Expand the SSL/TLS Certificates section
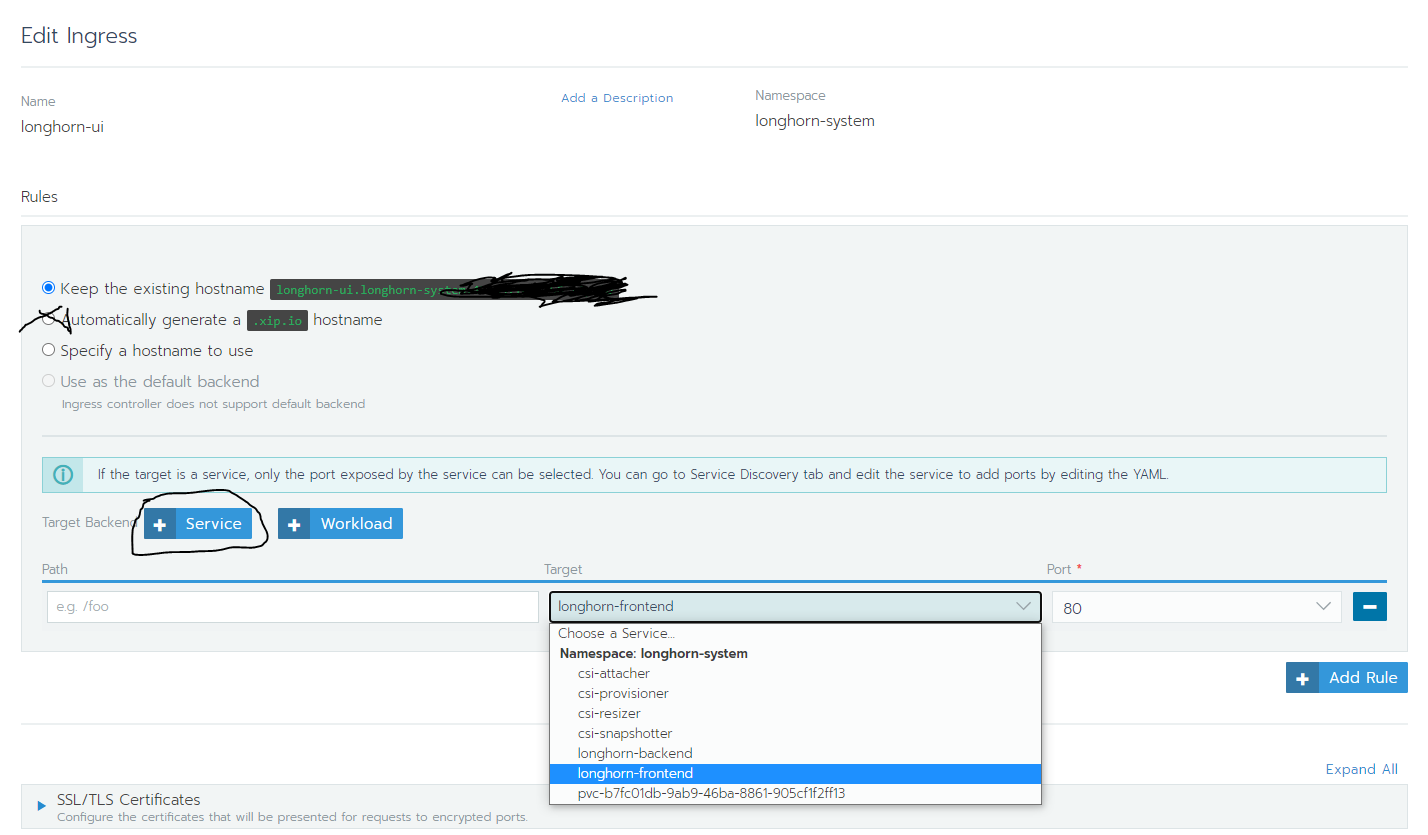 (x=129, y=800)
